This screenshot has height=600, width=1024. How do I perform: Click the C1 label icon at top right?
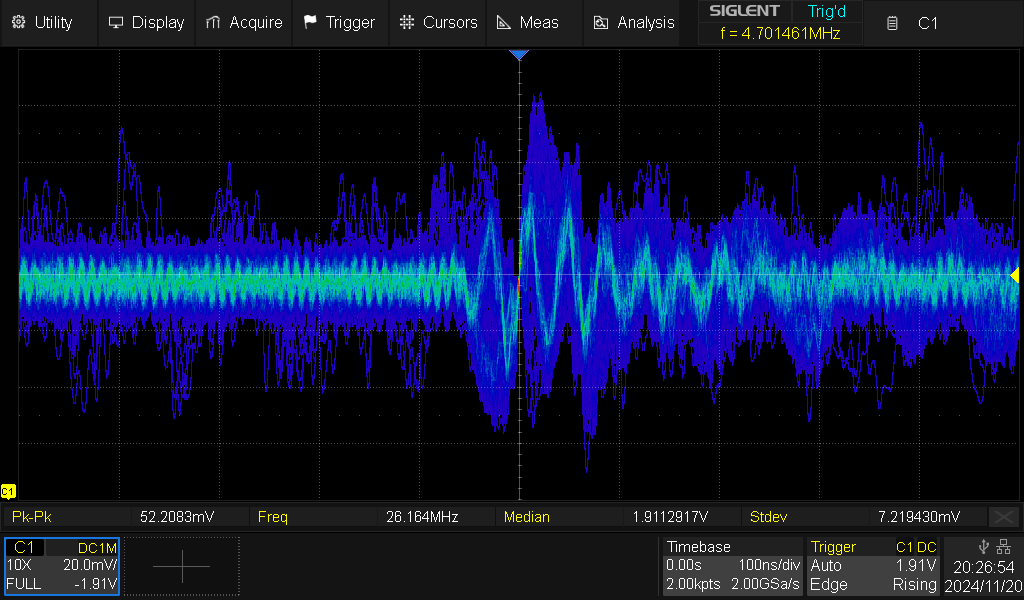click(913, 22)
